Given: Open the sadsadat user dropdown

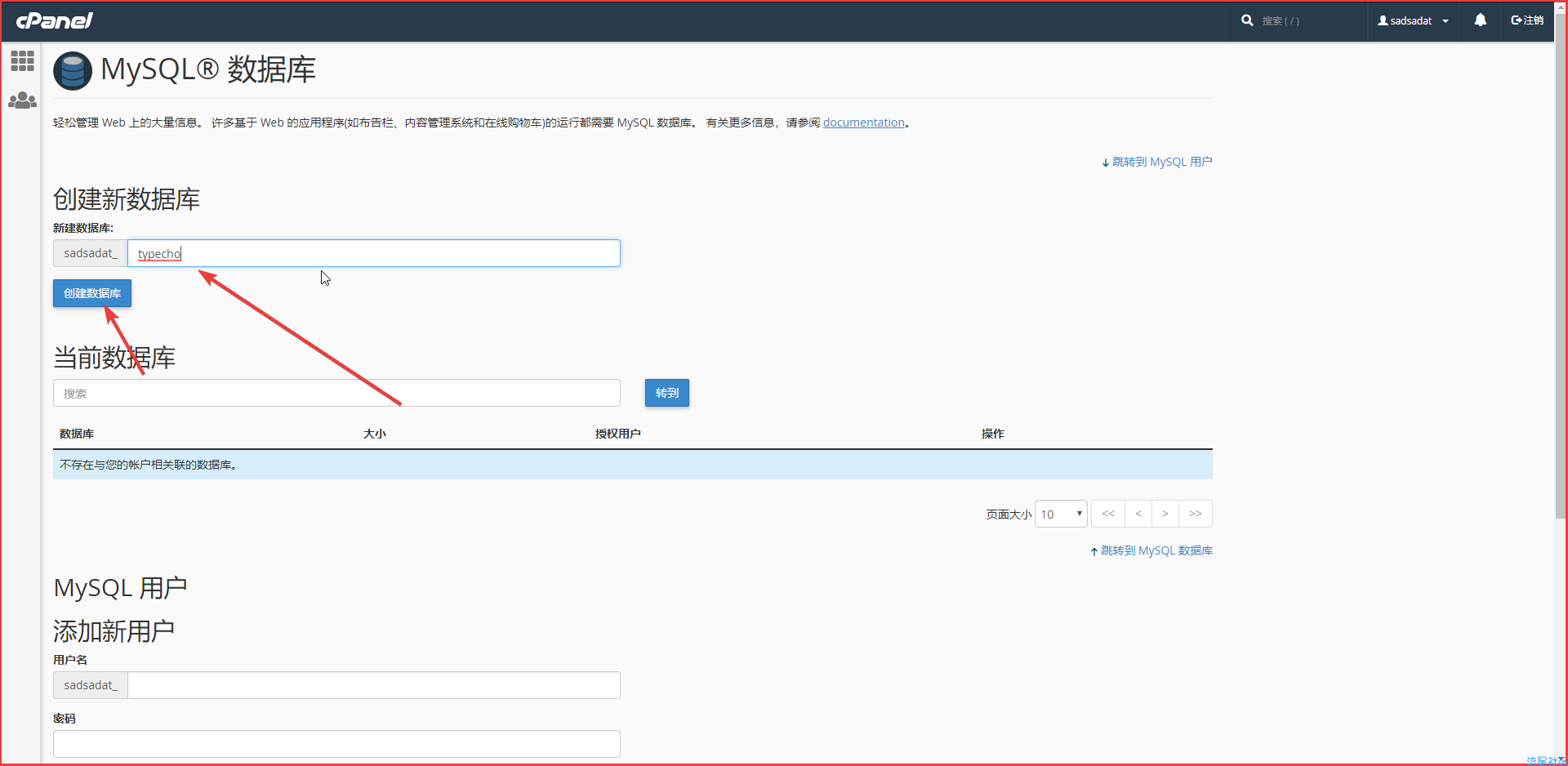Looking at the screenshot, I should pyautogui.click(x=1413, y=20).
